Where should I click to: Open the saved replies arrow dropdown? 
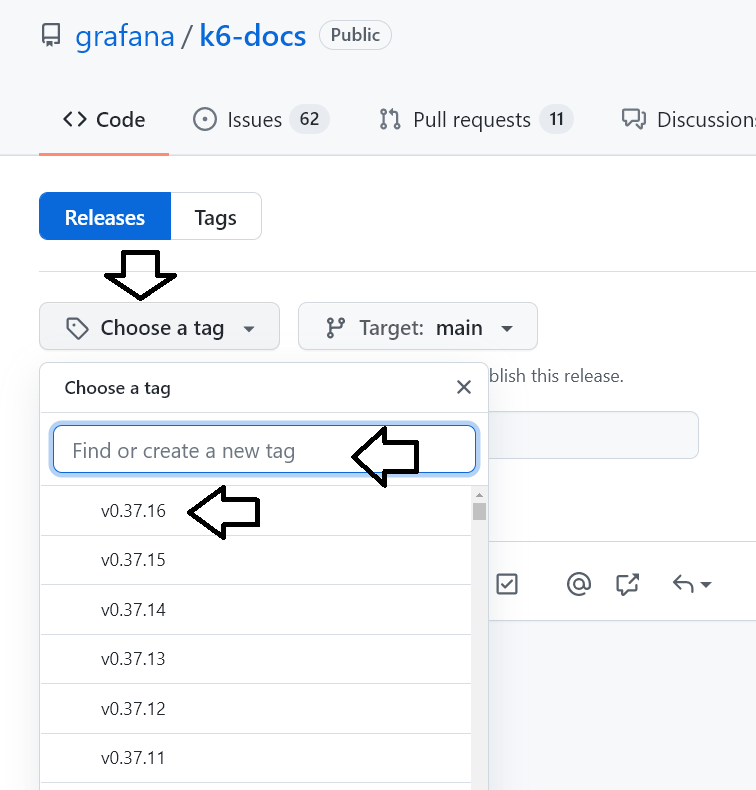692,584
